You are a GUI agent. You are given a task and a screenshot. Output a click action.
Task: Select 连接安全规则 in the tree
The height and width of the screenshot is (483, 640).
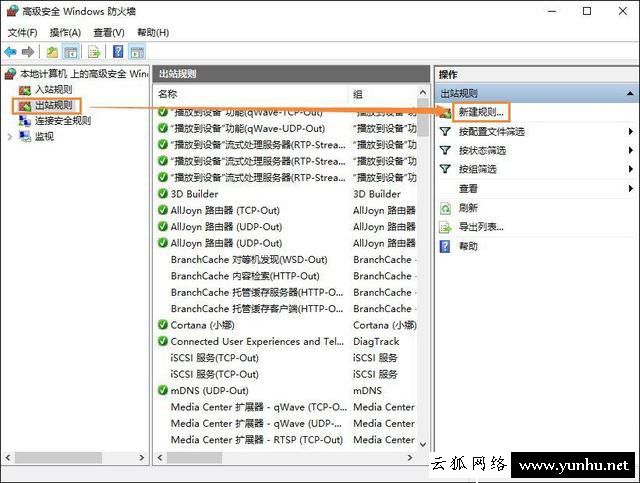tap(63, 121)
